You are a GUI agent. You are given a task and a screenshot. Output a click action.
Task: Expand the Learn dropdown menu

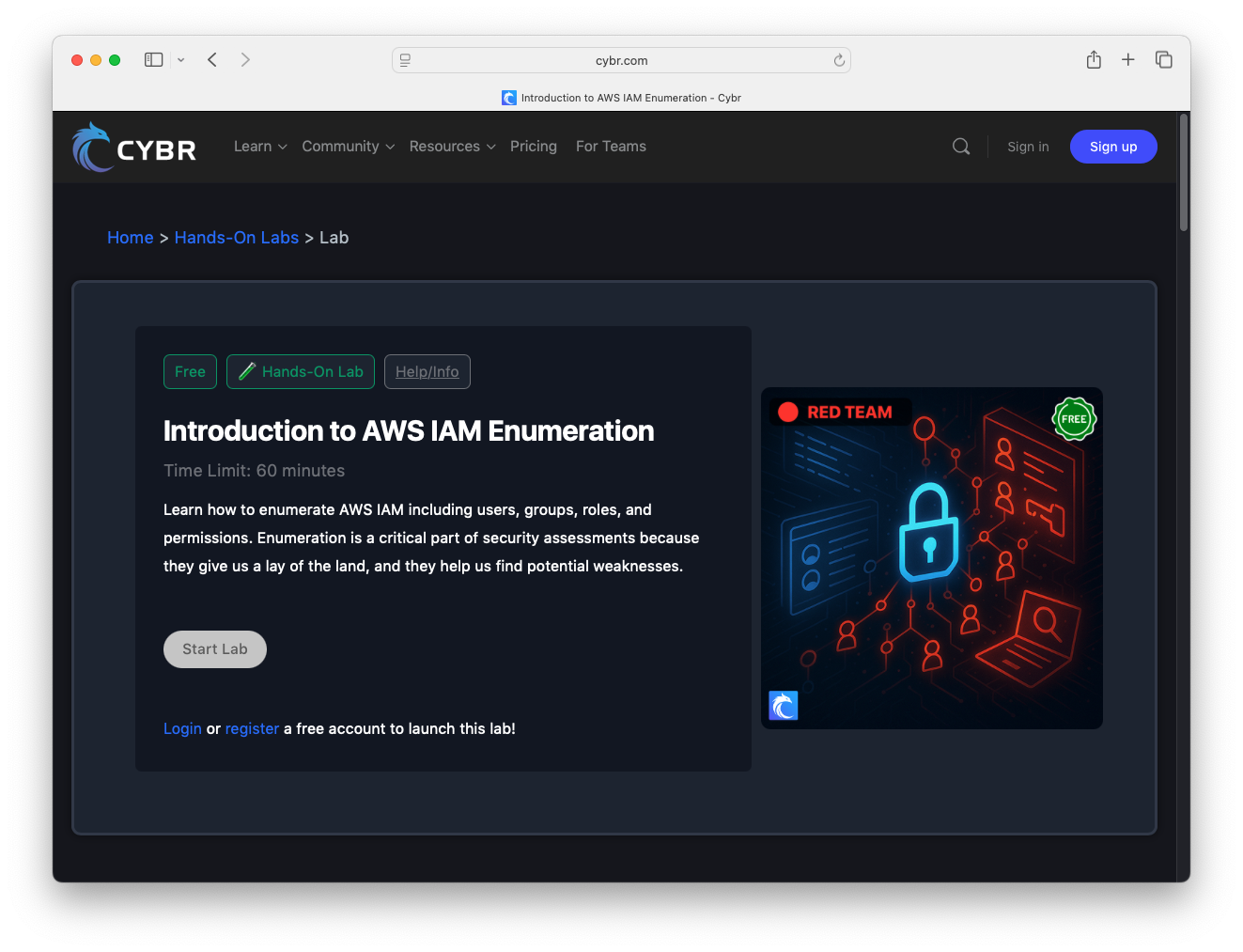click(260, 147)
